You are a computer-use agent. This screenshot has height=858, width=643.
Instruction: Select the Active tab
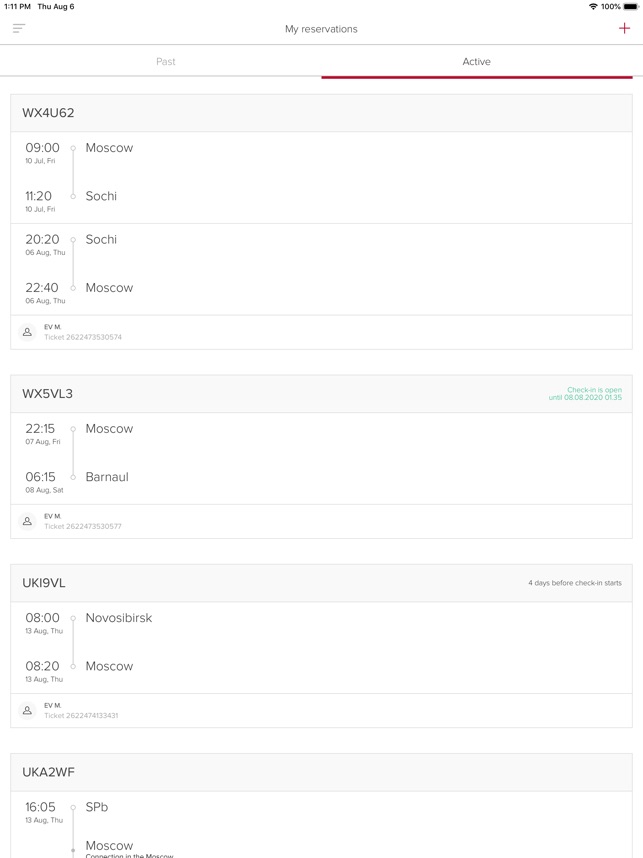tap(477, 61)
